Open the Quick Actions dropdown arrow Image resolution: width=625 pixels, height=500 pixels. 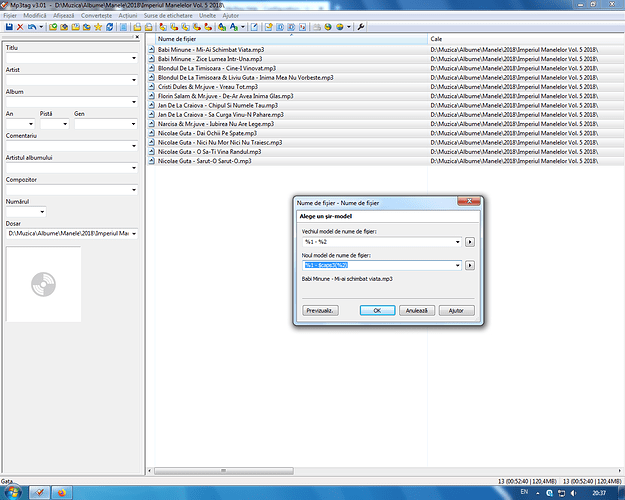click(x=243, y=27)
